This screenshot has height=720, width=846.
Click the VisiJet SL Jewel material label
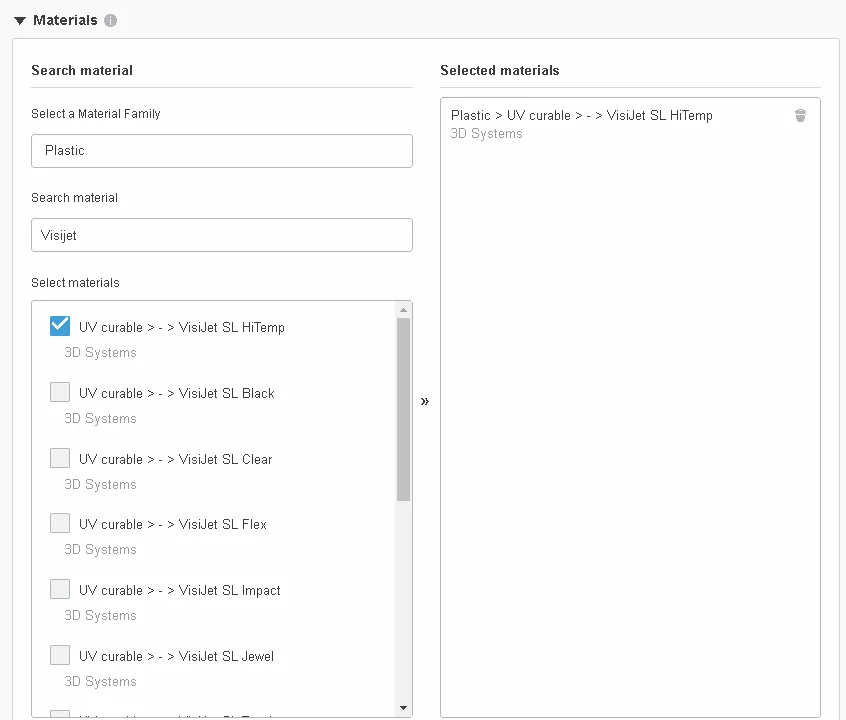[177, 656]
